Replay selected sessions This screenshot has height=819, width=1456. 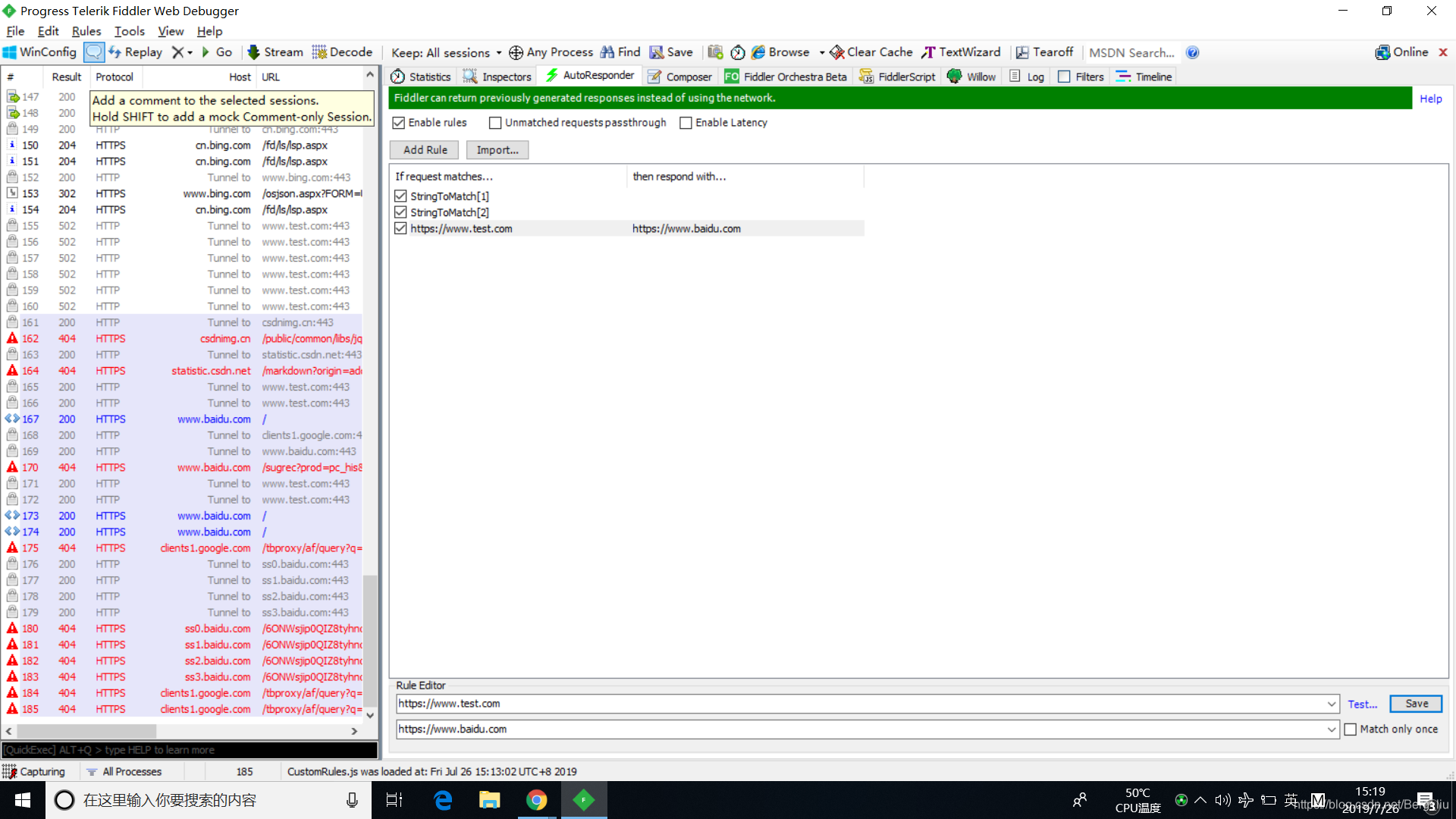pyautogui.click(x=135, y=52)
